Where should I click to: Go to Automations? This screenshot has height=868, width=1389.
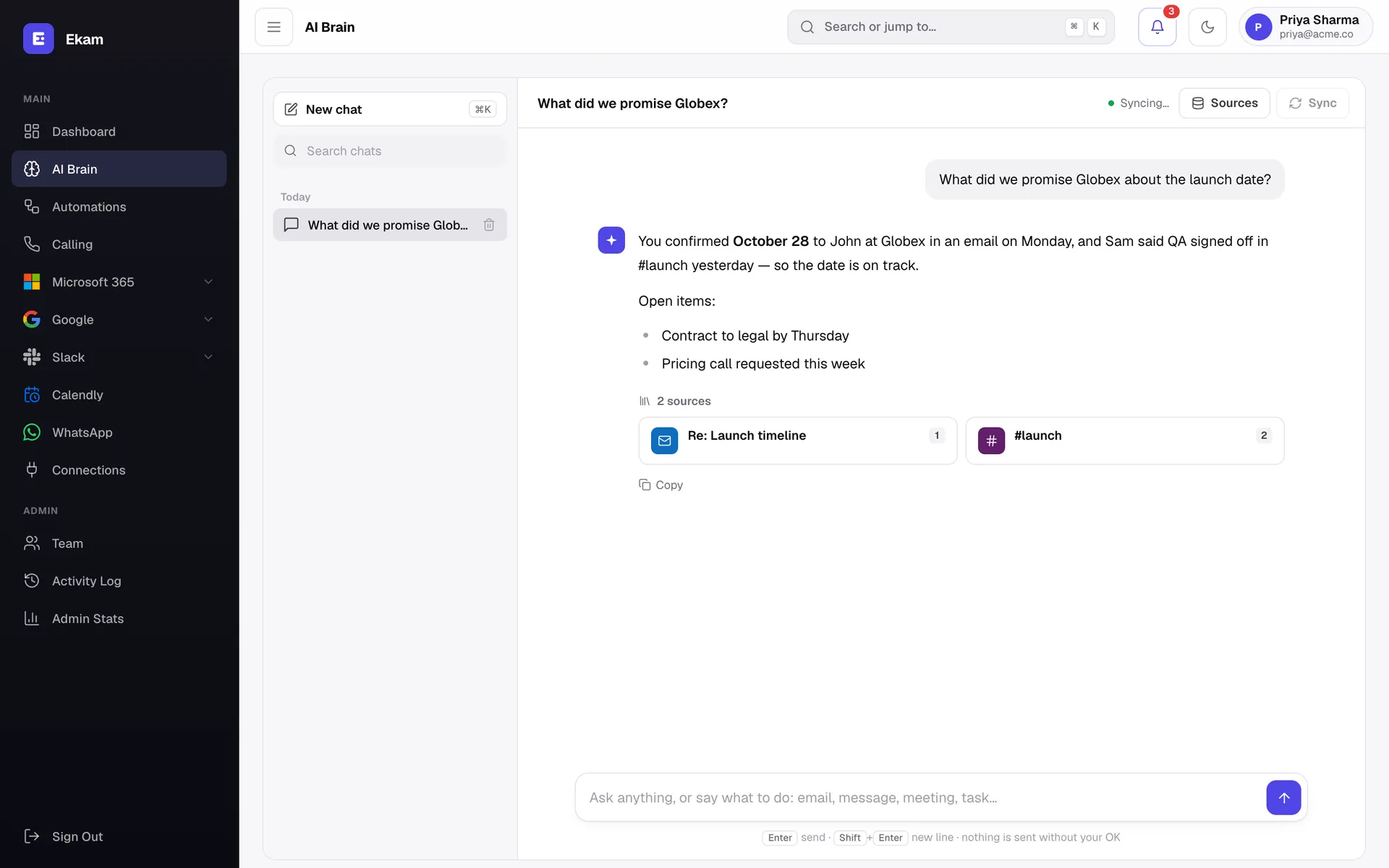pyautogui.click(x=119, y=207)
